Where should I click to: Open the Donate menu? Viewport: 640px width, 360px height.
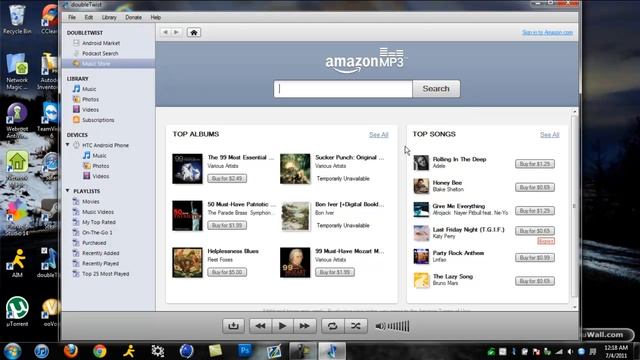tap(133, 18)
